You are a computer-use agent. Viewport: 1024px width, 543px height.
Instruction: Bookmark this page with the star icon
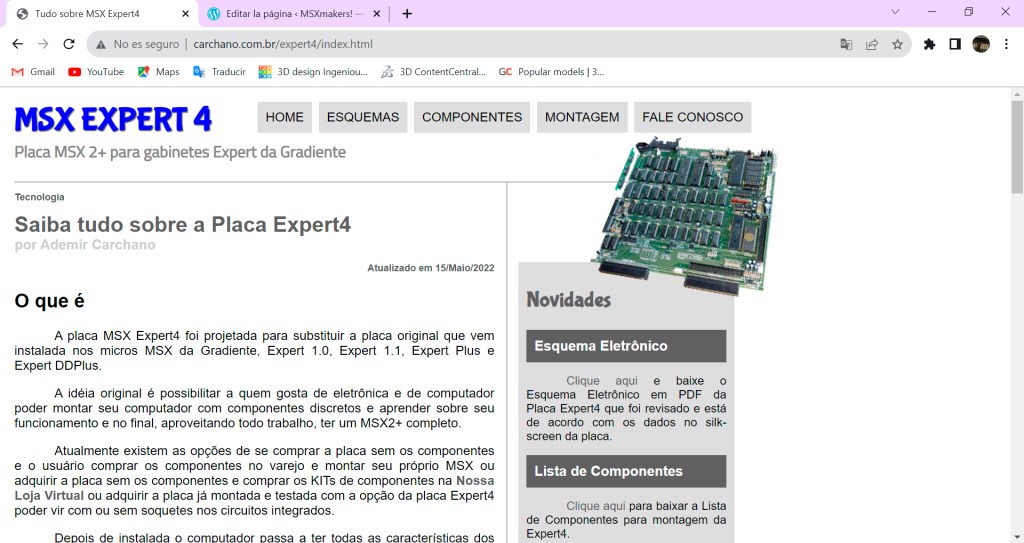897,44
